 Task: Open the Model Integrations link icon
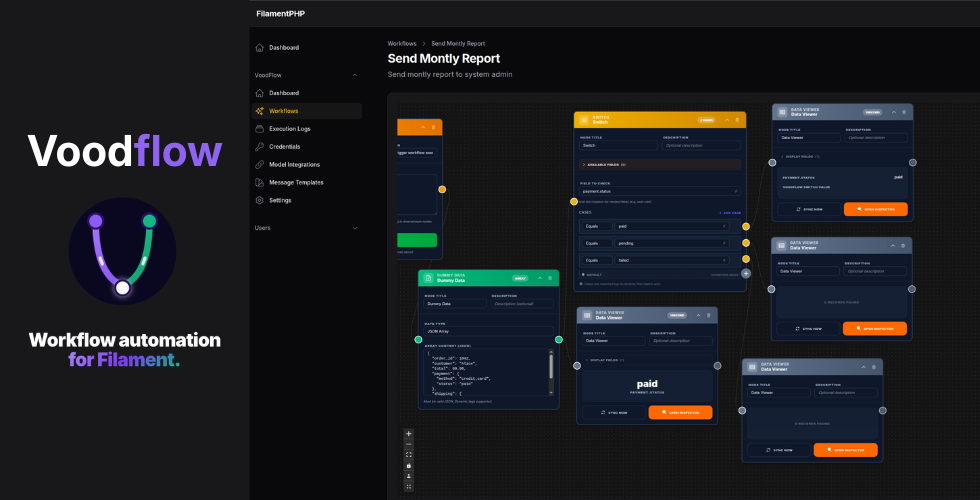pos(260,165)
